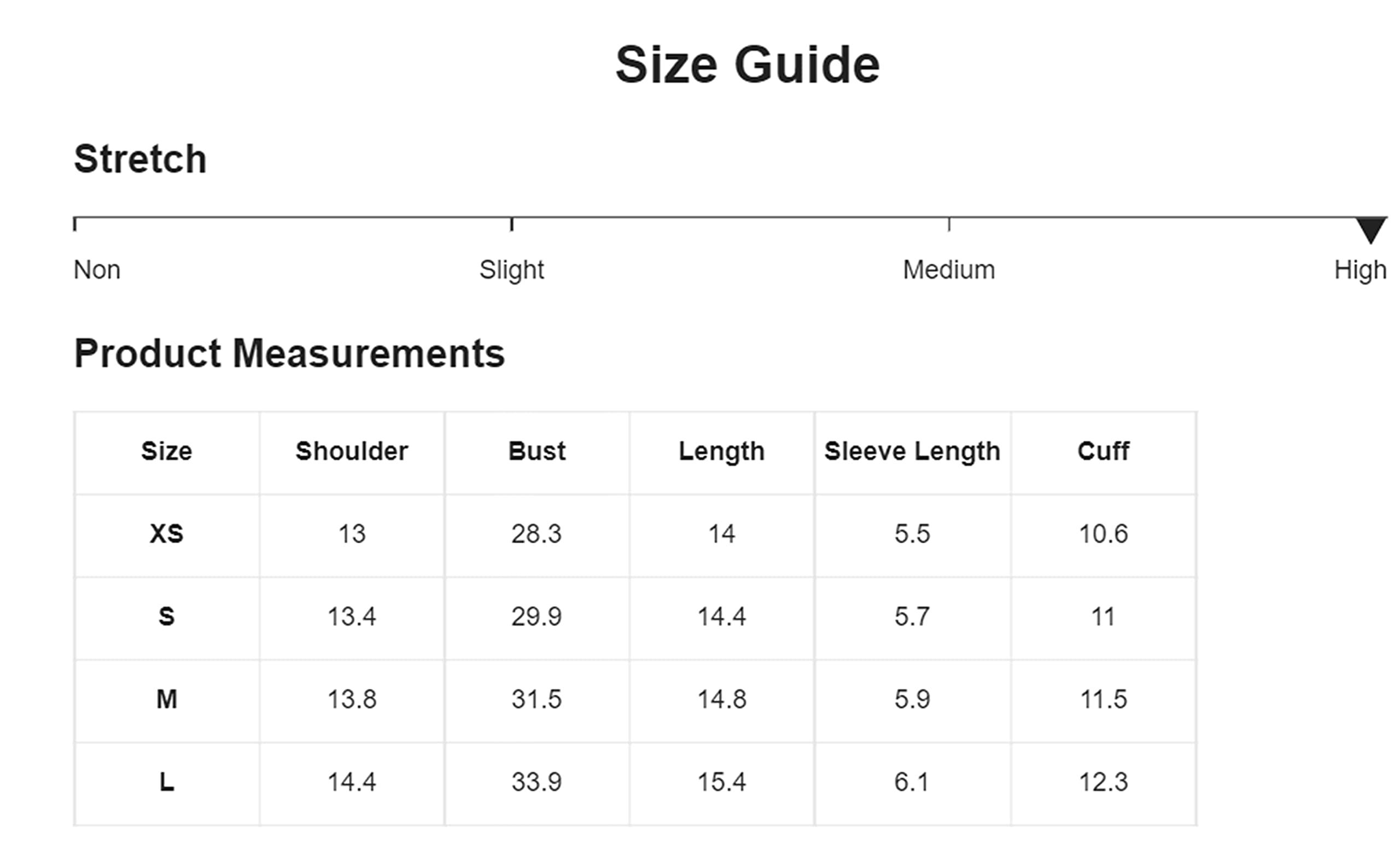Image resolution: width=1400 pixels, height=849 pixels.
Task: Select the L size row label
Action: (x=166, y=782)
